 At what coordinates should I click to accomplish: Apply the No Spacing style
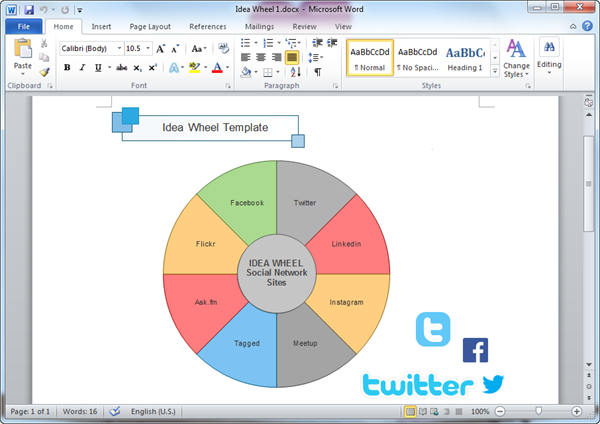(x=417, y=58)
